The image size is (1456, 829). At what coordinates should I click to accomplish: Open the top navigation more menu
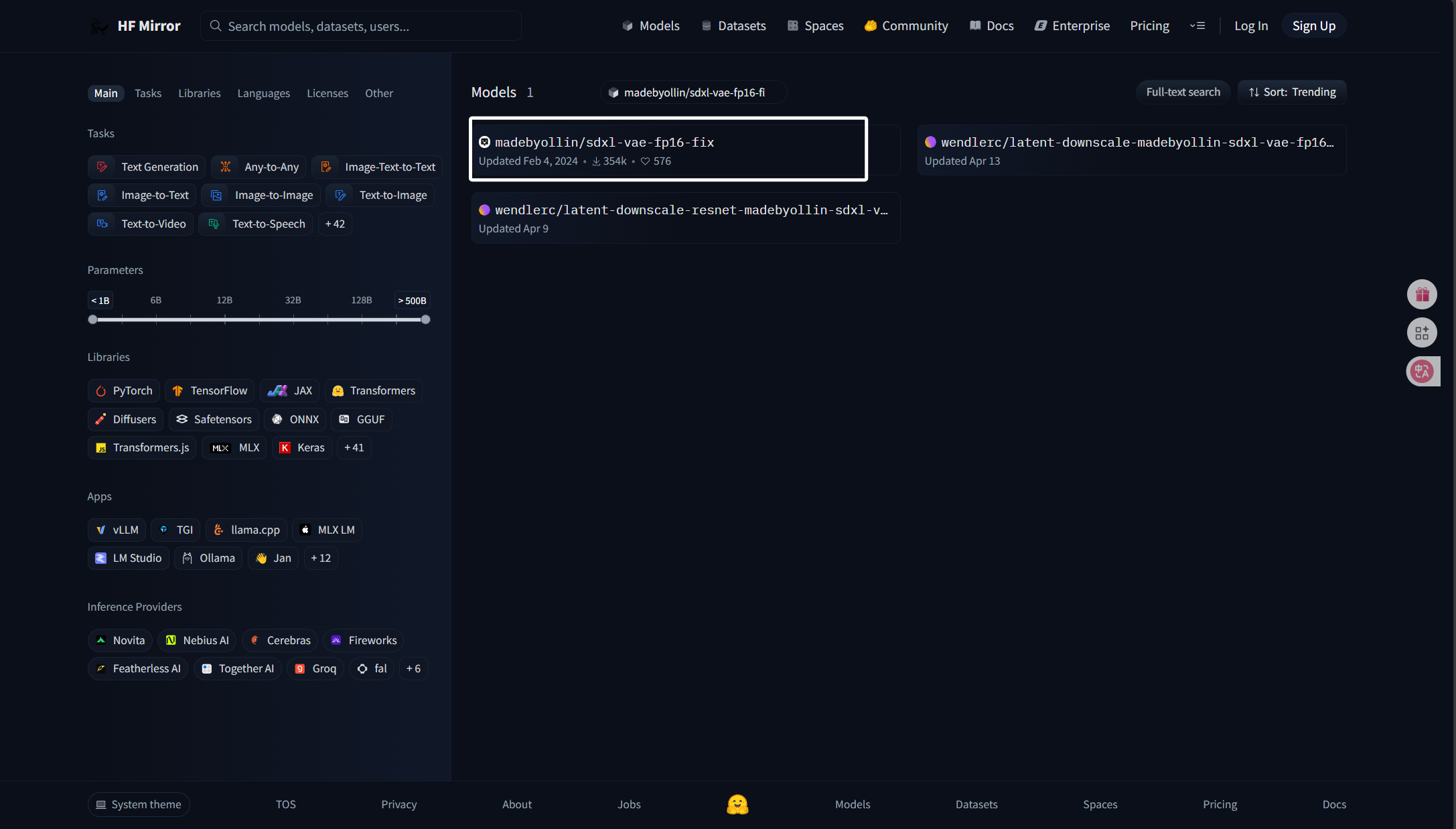point(1197,25)
